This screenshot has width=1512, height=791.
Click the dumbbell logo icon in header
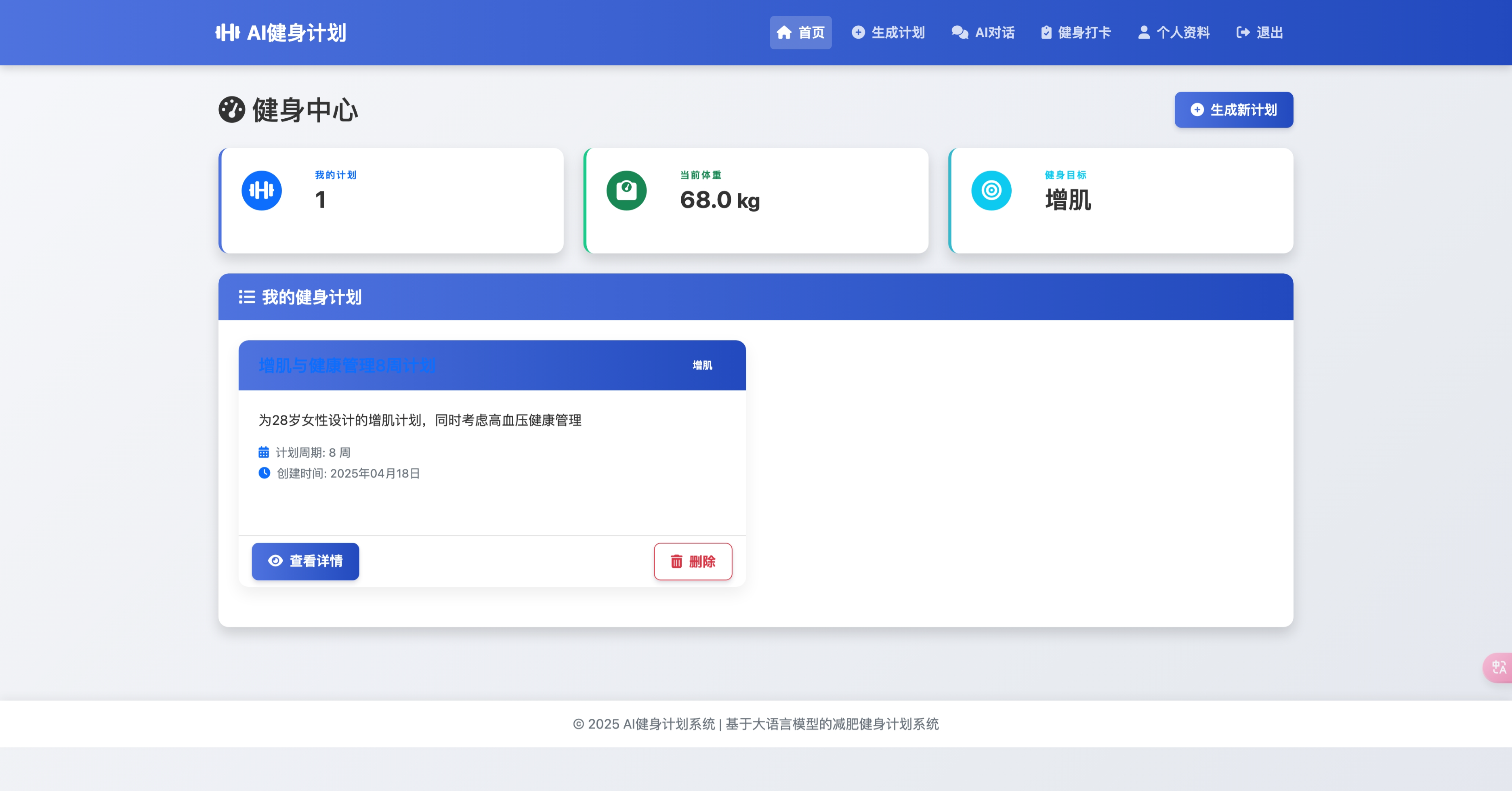227,32
